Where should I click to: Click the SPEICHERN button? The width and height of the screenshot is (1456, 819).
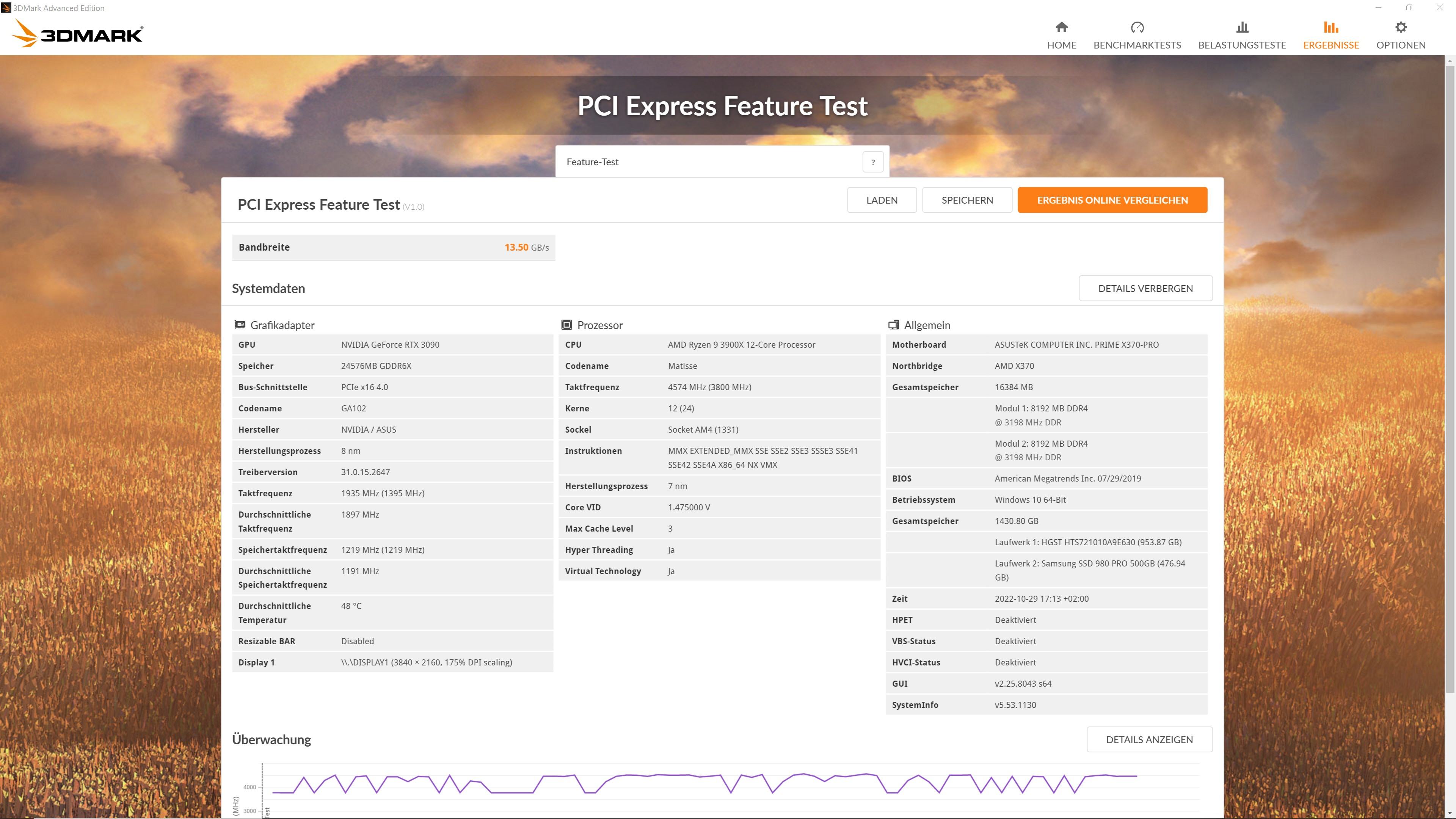(x=967, y=200)
